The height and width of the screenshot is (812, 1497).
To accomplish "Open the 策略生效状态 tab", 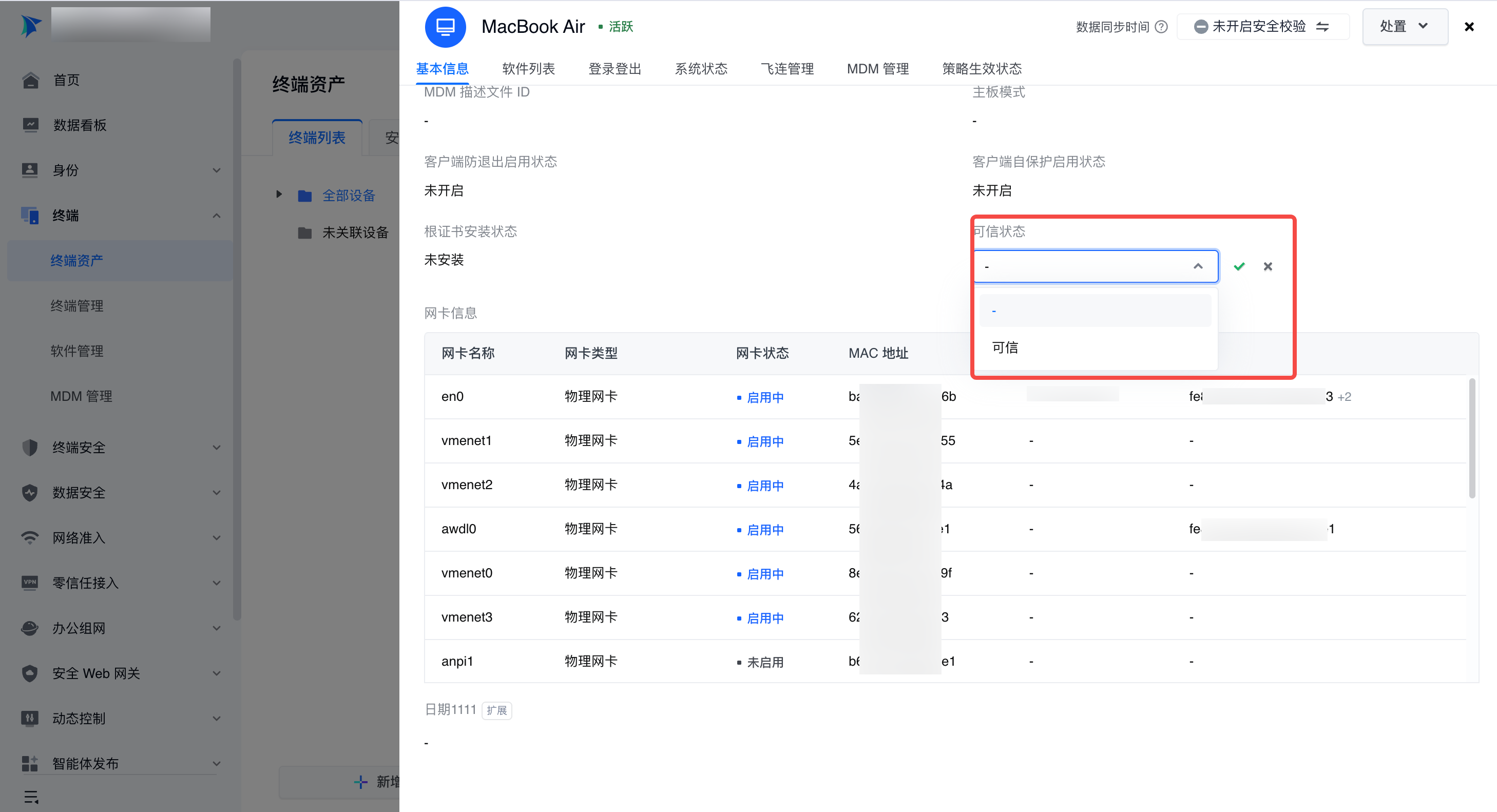I will click(x=981, y=69).
